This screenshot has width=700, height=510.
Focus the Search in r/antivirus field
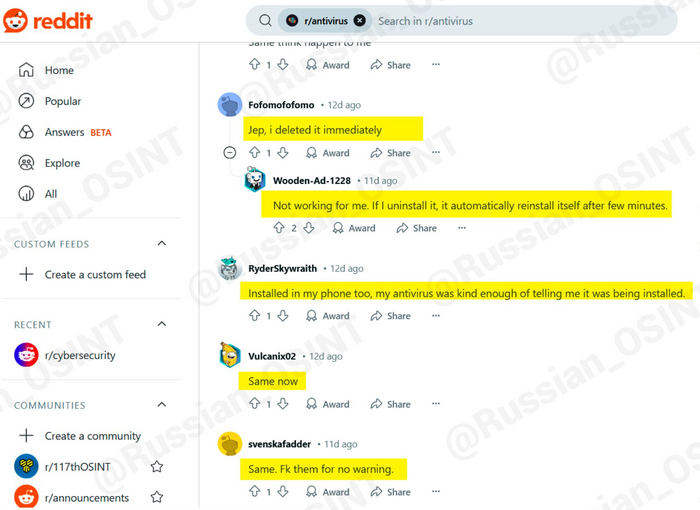click(x=522, y=21)
